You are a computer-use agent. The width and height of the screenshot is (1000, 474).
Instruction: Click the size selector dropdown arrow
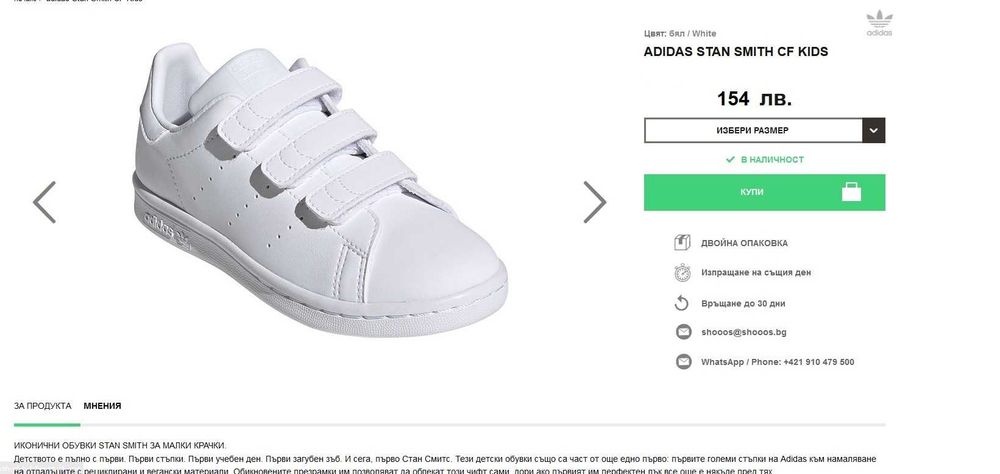874,131
